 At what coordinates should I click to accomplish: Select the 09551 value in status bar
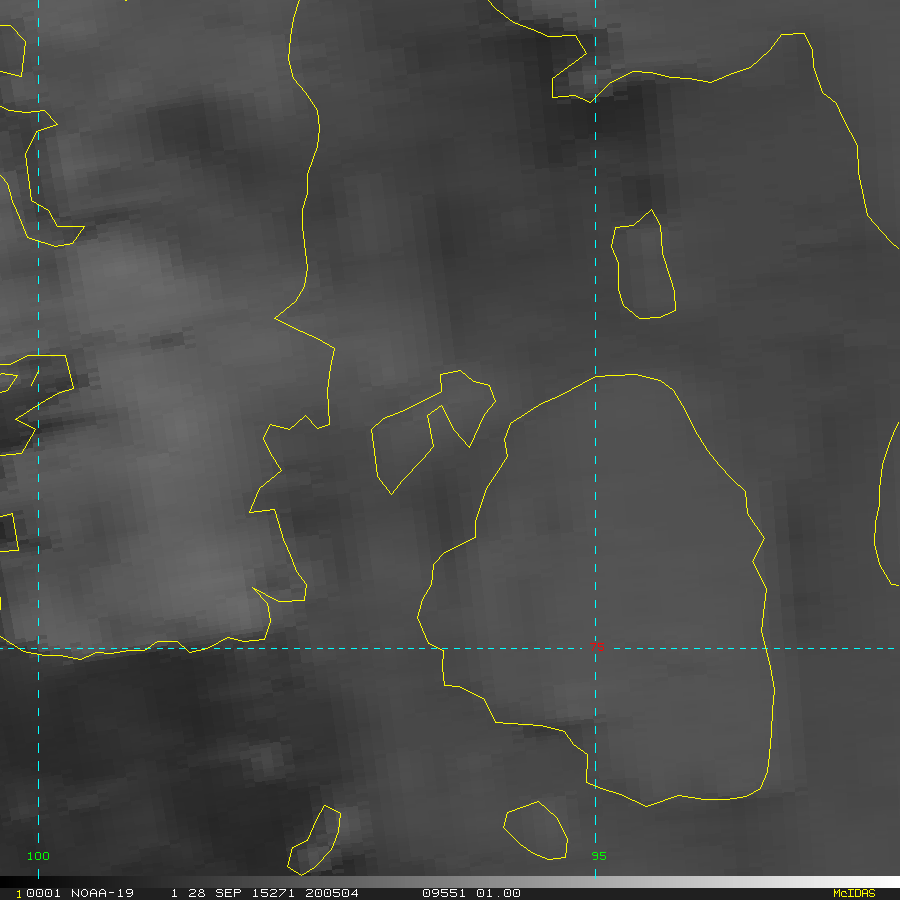pyautogui.click(x=442, y=893)
